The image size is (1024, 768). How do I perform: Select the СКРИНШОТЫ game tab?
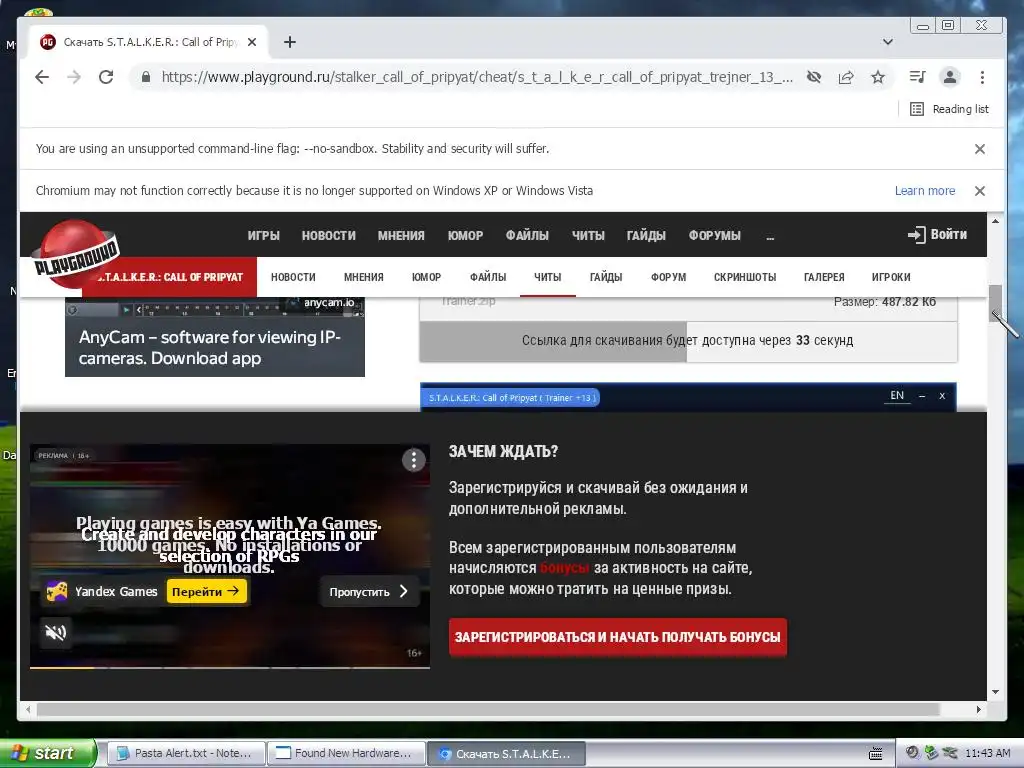744,277
